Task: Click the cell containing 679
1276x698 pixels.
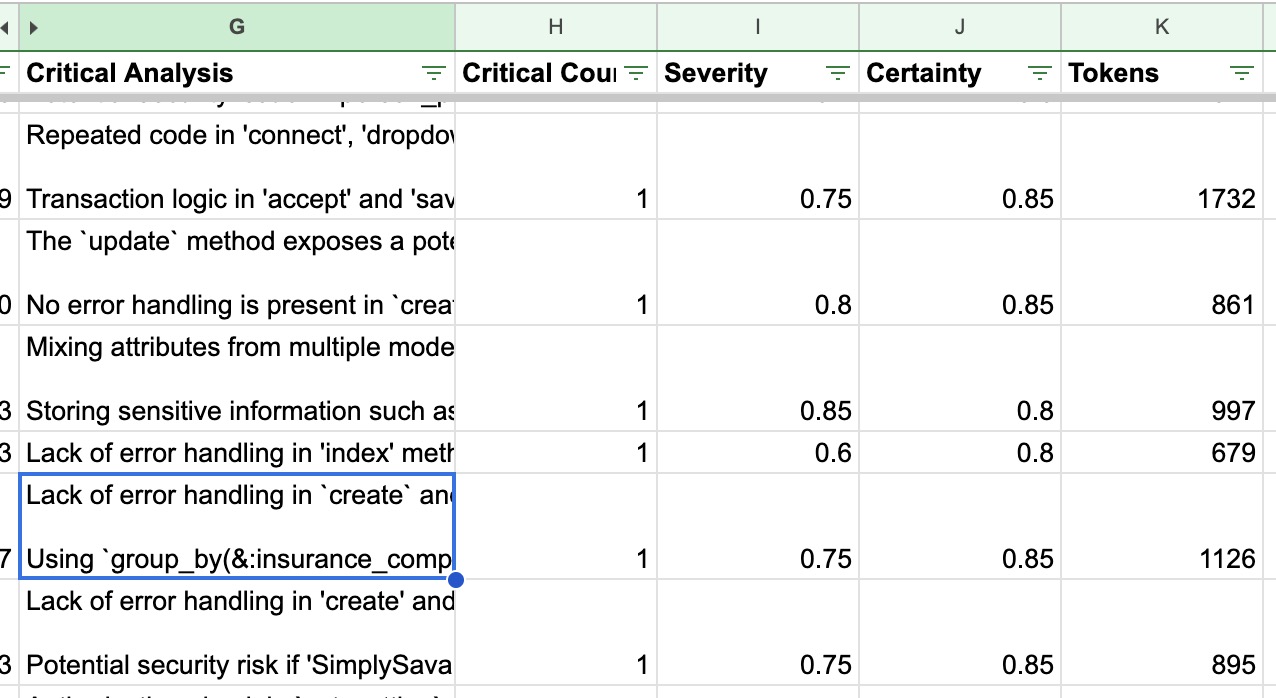Action: click(1161, 452)
